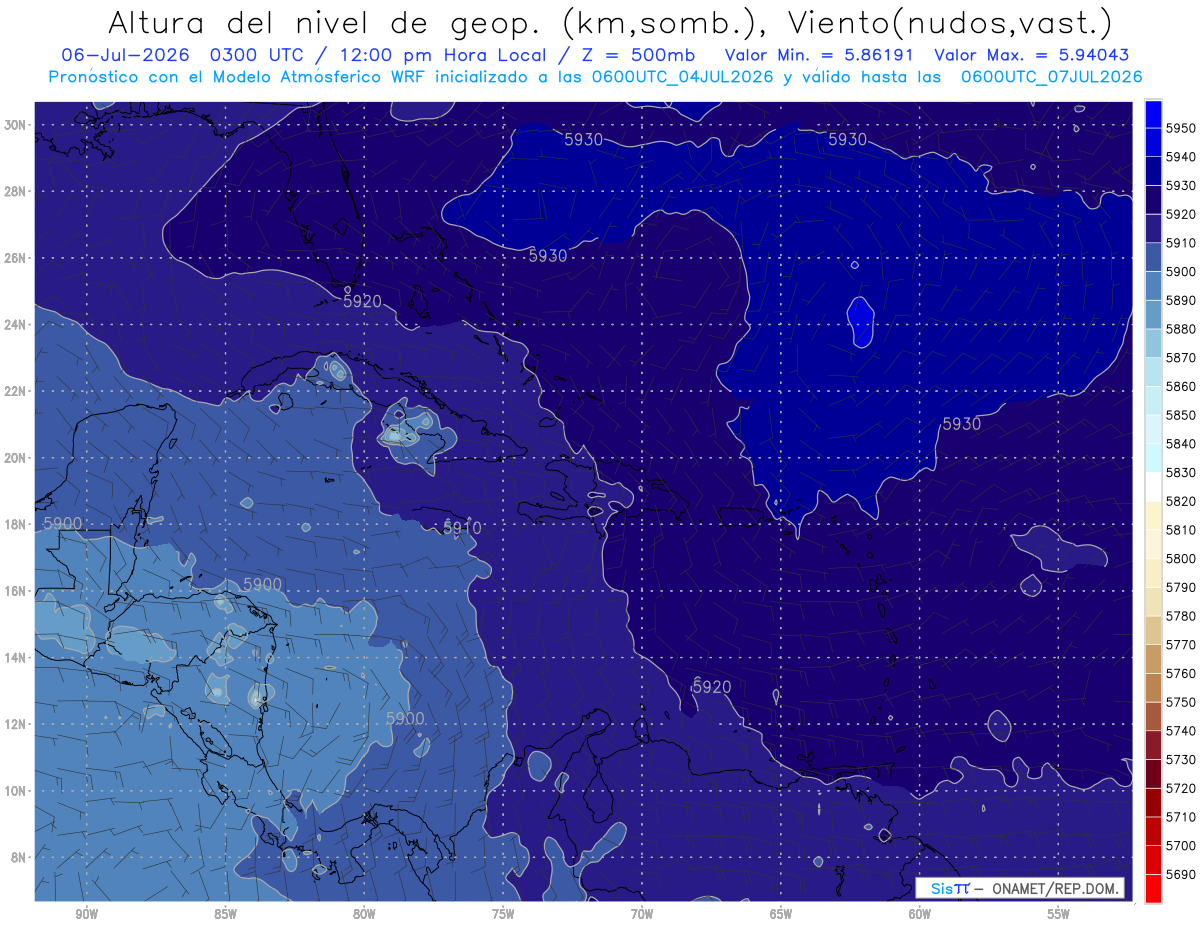This screenshot has width=1200, height=927.
Task: Click the 5910 contour label near Jamaica
Action: coord(461,527)
